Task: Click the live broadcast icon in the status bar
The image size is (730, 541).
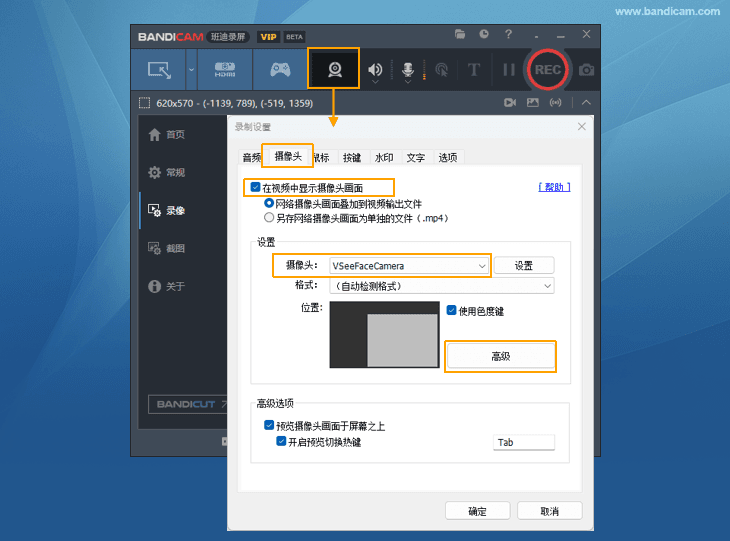Action: click(555, 102)
